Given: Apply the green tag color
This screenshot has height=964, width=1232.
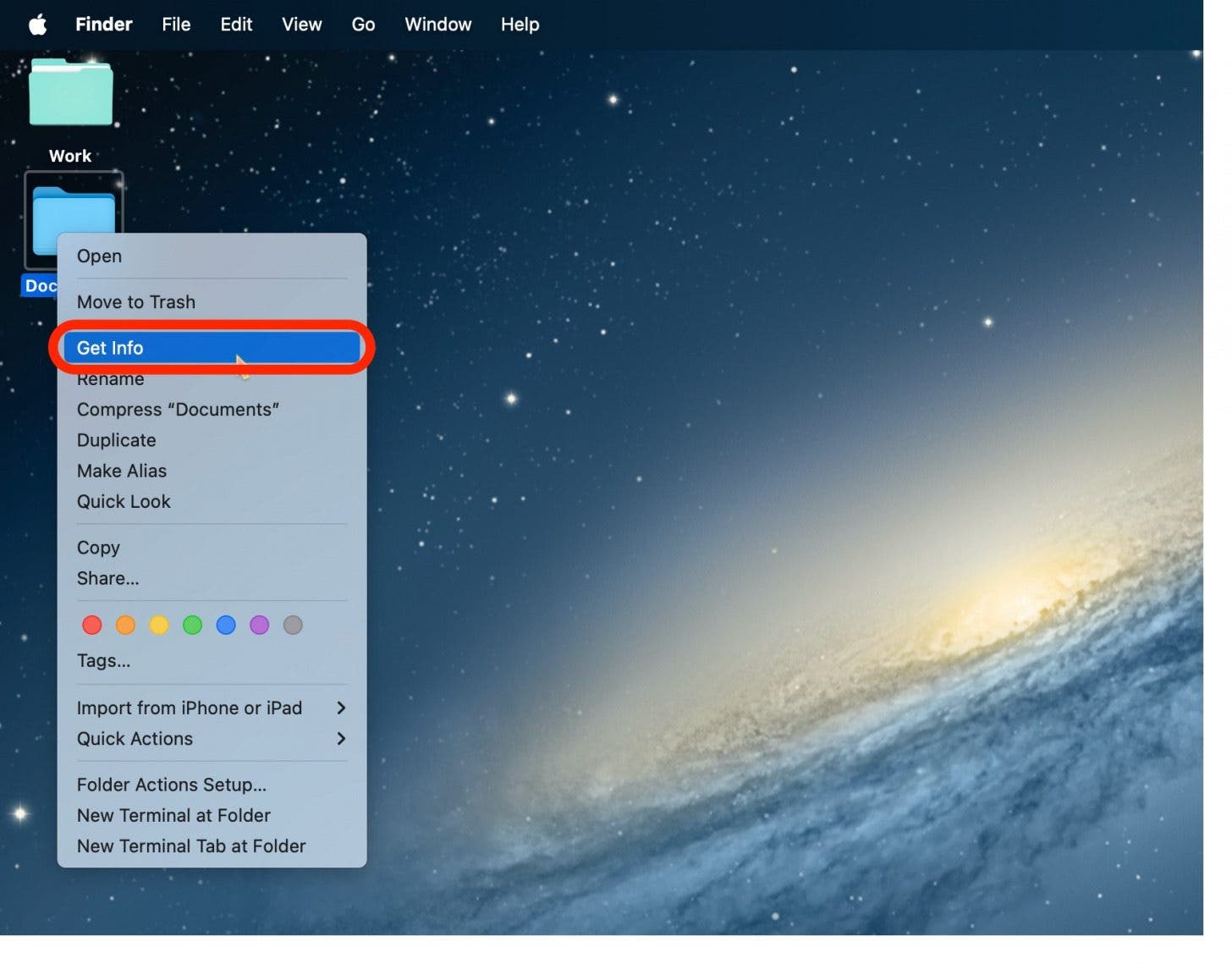Looking at the screenshot, I should [192, 625].
